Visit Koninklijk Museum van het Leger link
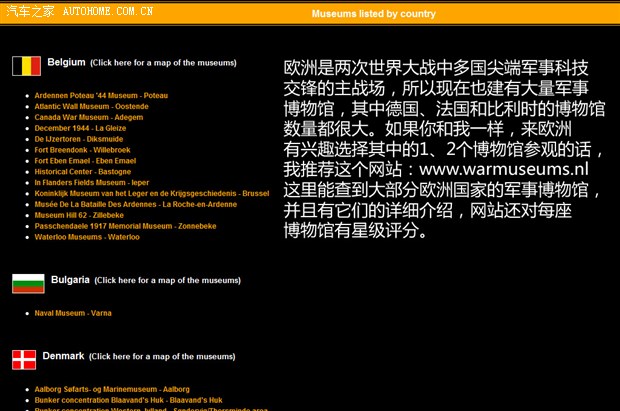Image resolution: width=620 pixels, height=411 pixels. (x=151, y=193)
